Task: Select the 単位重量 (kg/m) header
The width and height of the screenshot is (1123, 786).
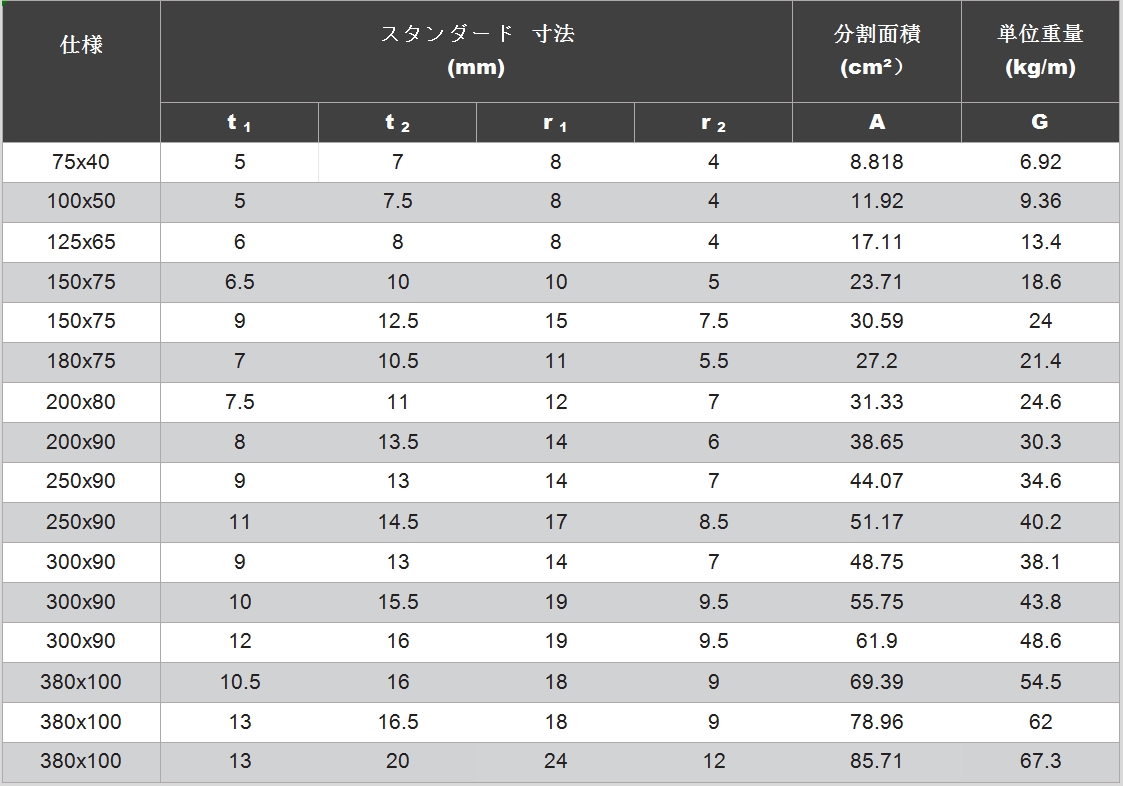Action: point(1040,50)
